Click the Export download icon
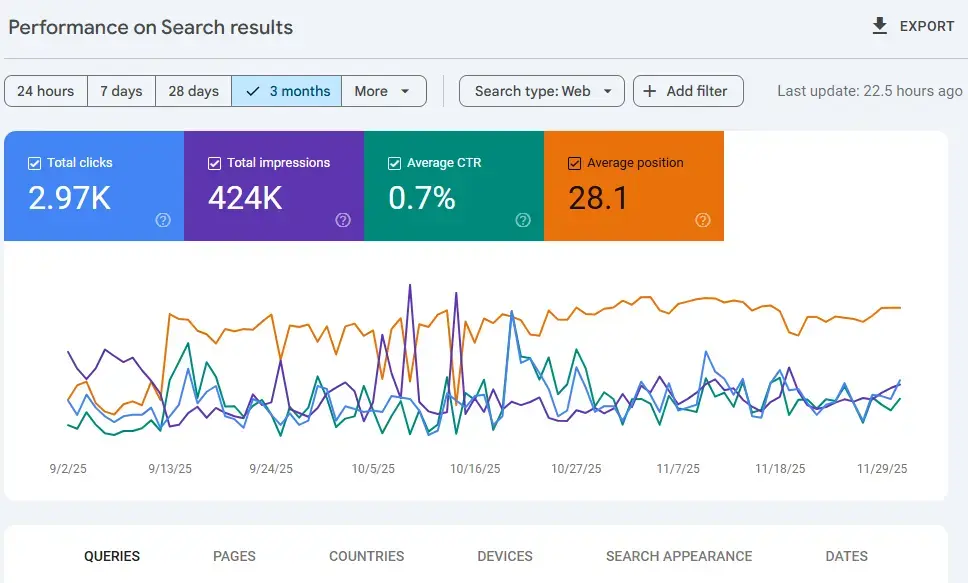This screenshot has height=583, width=968. [x=880, y=26]
